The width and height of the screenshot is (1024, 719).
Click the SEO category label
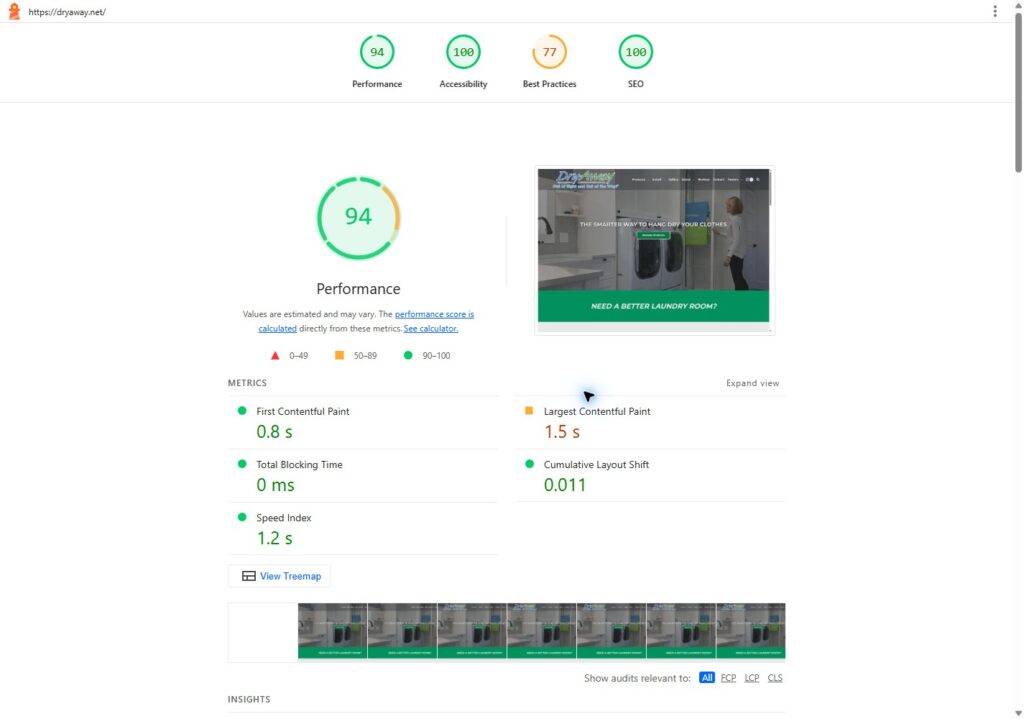(635, 84)
